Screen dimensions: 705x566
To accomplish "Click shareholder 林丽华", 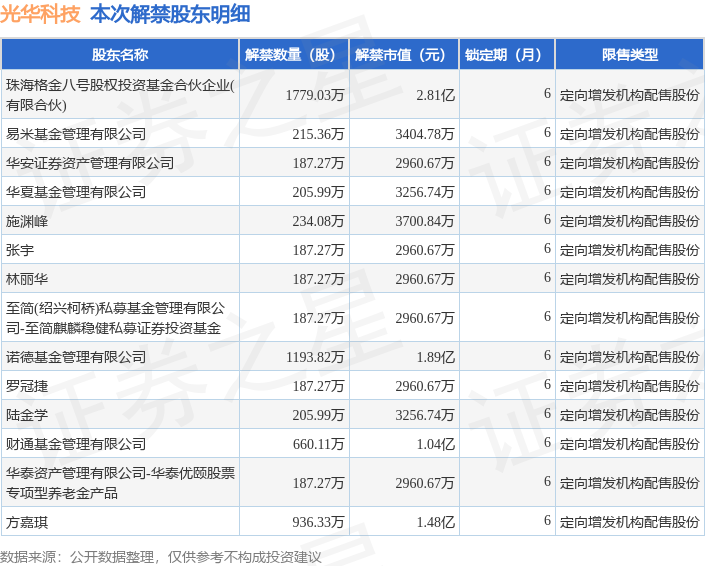I will (27, 279).
